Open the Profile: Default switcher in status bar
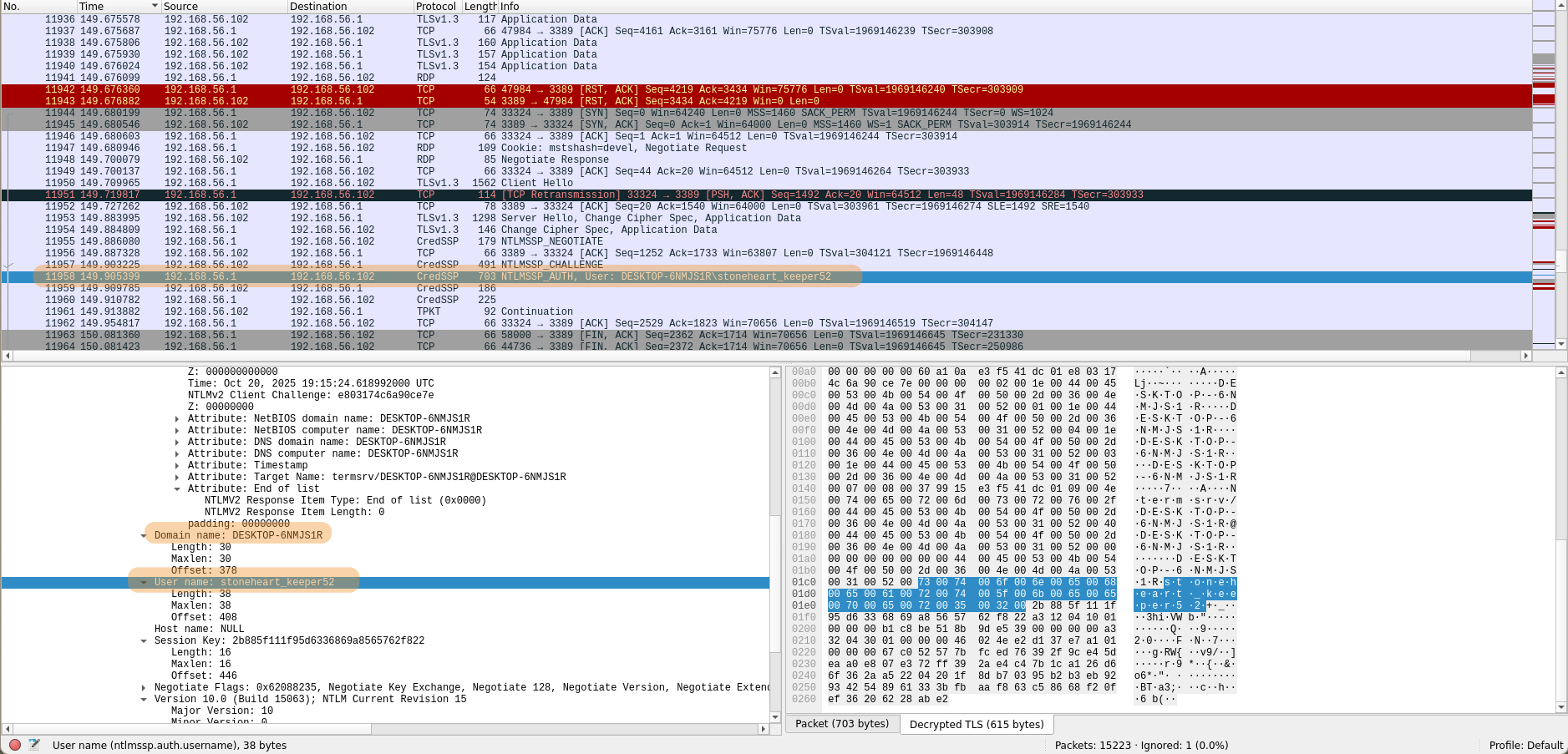The image size is (1568, 754). pos(1527,744)
